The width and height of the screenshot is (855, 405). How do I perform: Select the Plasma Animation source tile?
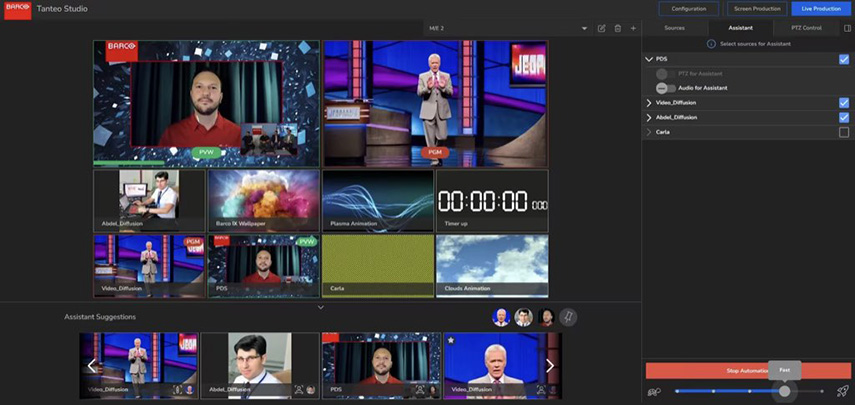pyautogui.click(x=378, y=201)
